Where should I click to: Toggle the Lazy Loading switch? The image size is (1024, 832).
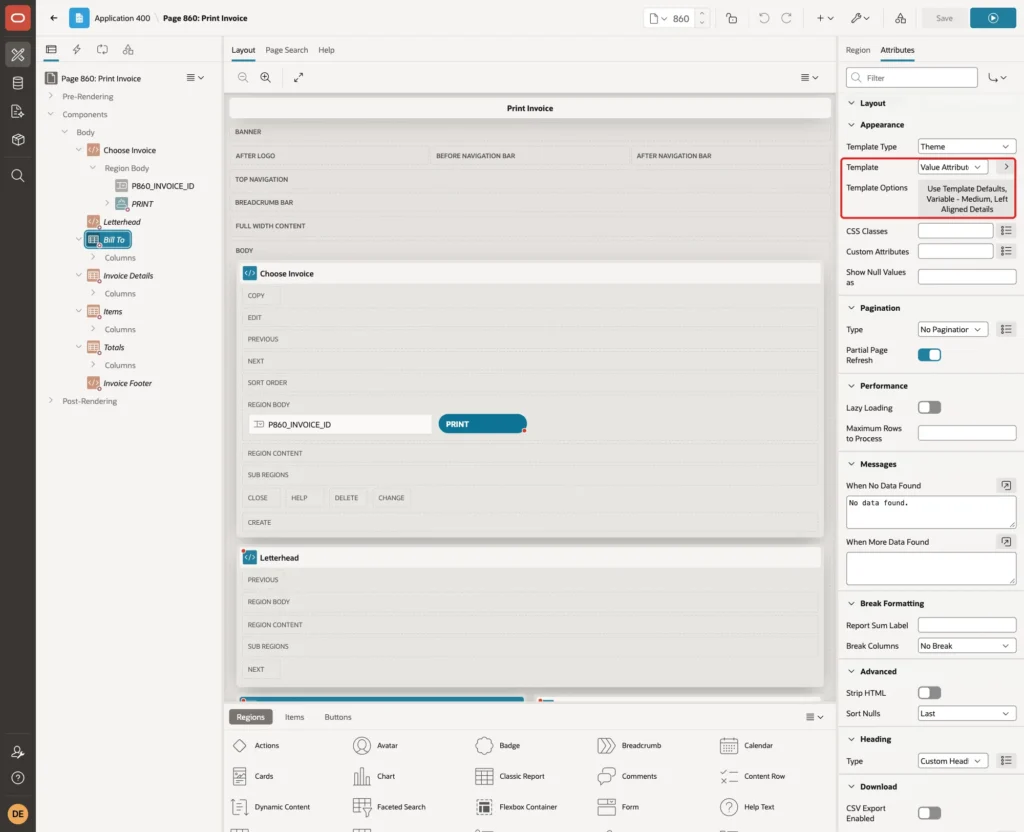click(x=929, y=408)
